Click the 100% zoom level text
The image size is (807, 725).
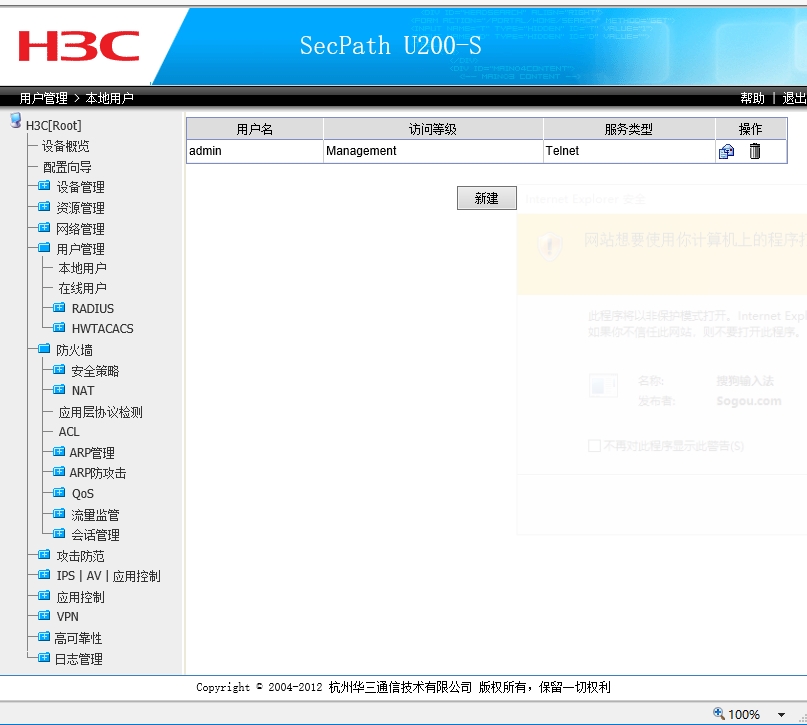pyautogui.click(x=744, y=714)
